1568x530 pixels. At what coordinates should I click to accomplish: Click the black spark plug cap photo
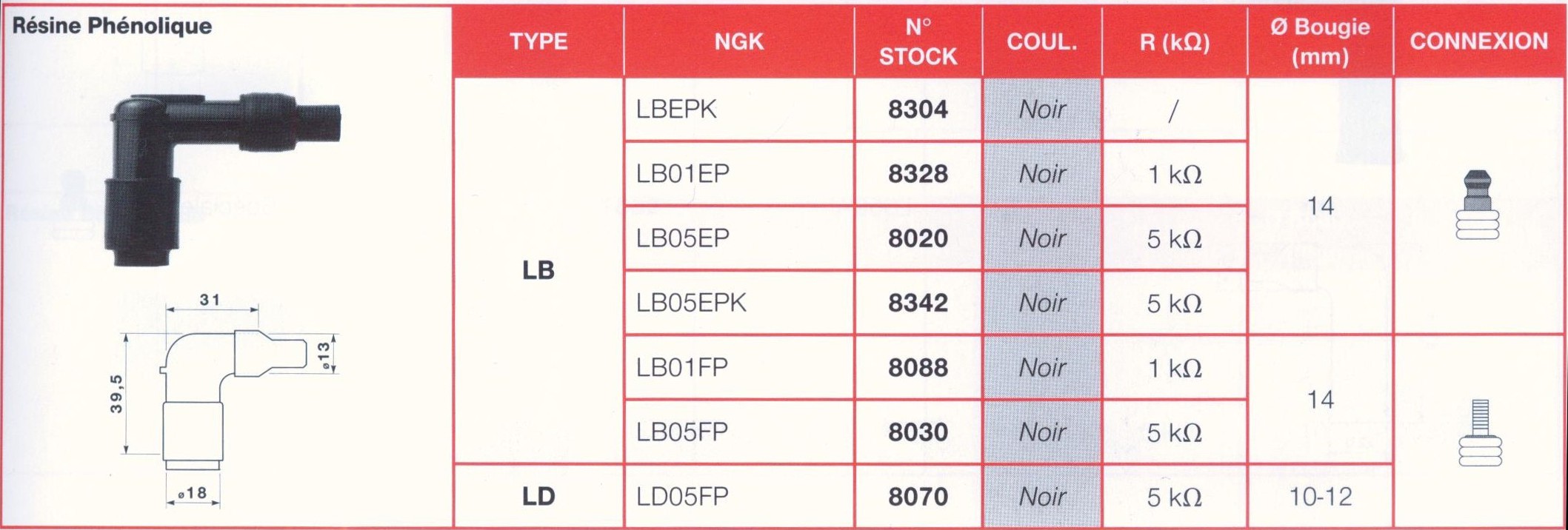pos(222,178)
